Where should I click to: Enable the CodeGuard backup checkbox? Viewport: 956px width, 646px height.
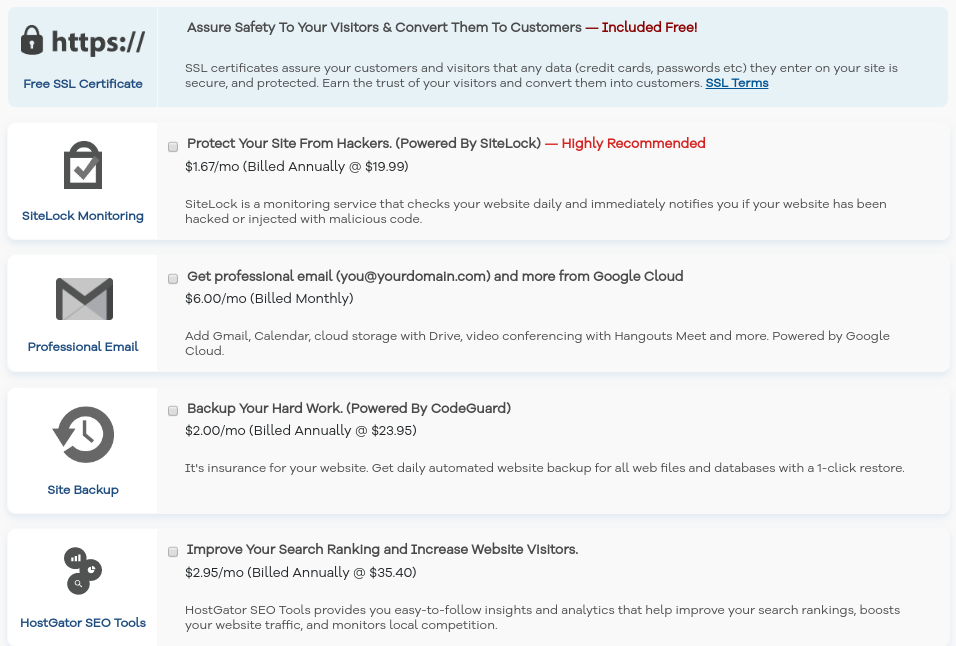172,410
